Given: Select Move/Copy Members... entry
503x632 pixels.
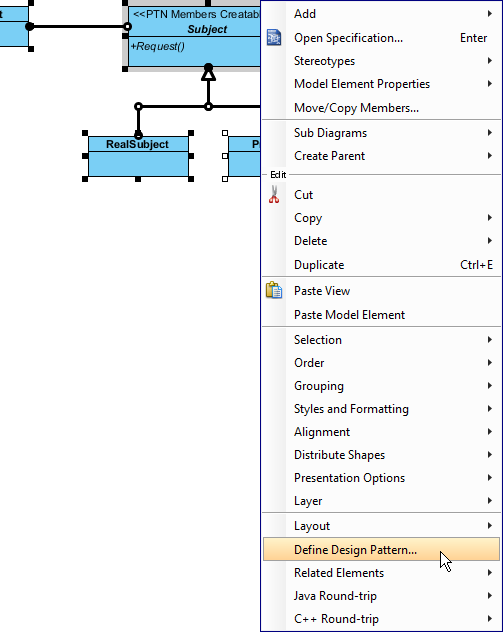Looking at the screenshot, I should pos(381,108).
